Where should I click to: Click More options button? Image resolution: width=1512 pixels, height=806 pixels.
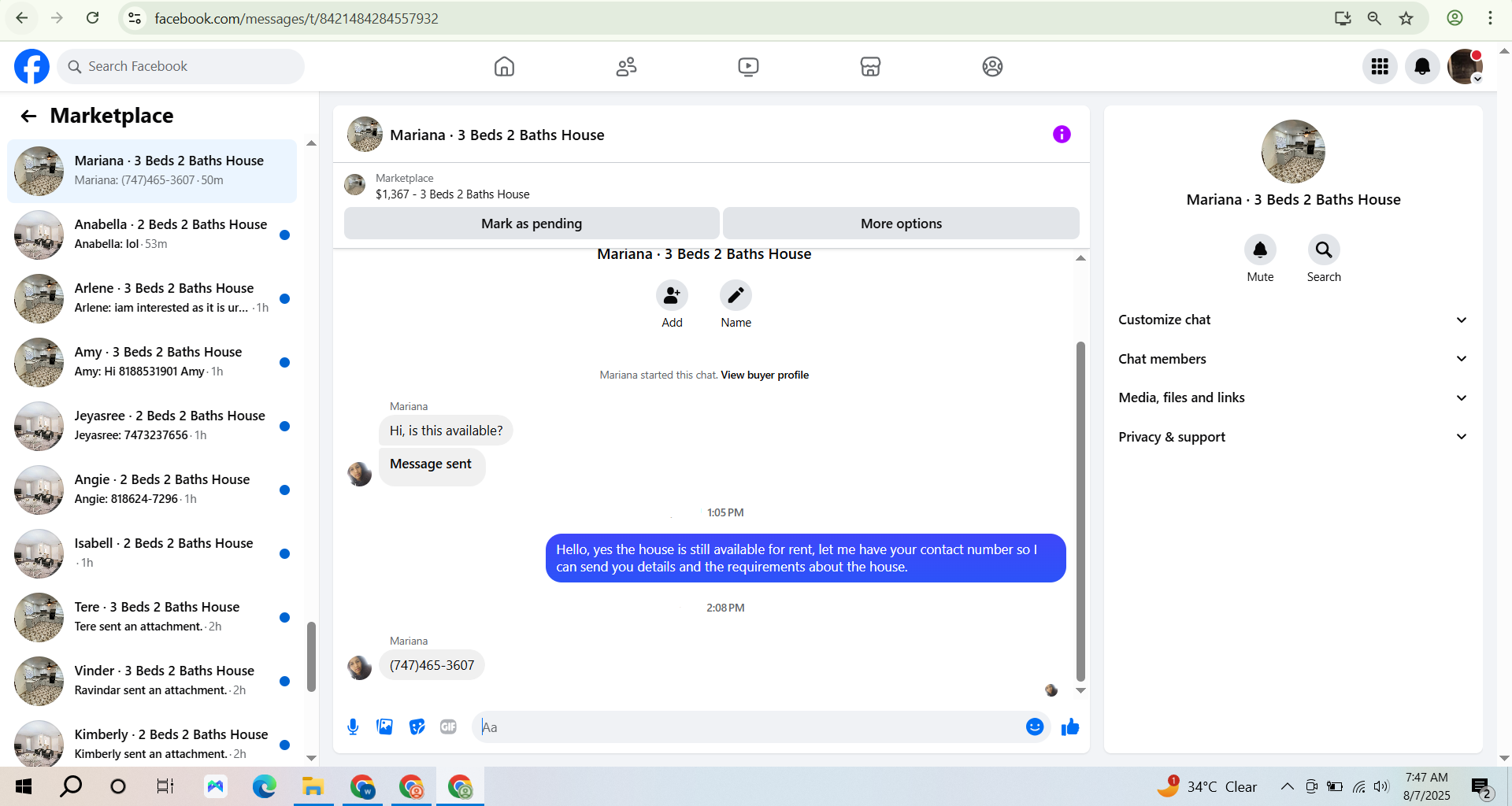901,224
